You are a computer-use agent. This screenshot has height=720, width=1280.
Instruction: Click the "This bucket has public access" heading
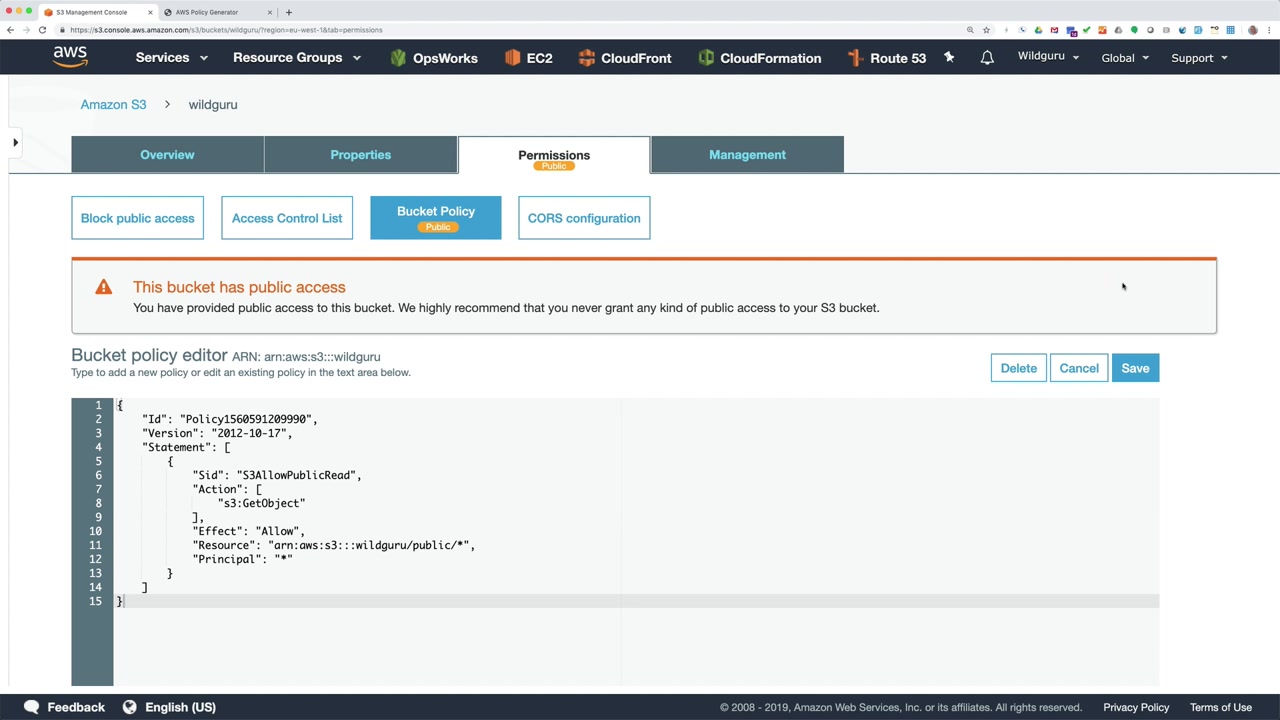(x=239, y=287)
